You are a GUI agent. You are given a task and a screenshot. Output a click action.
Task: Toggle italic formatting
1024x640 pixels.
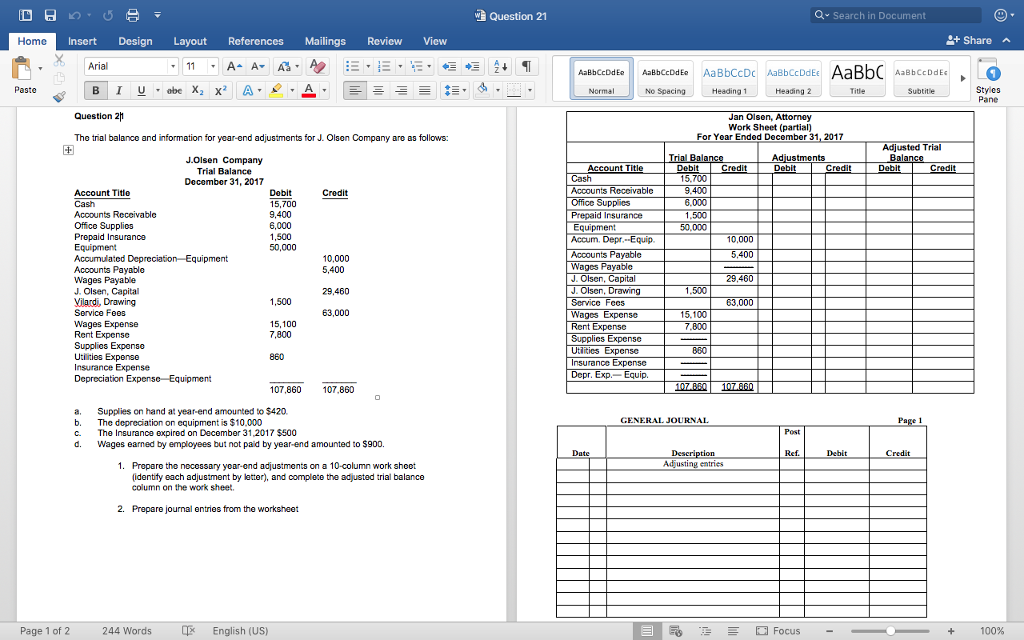[x=119, y=89]
